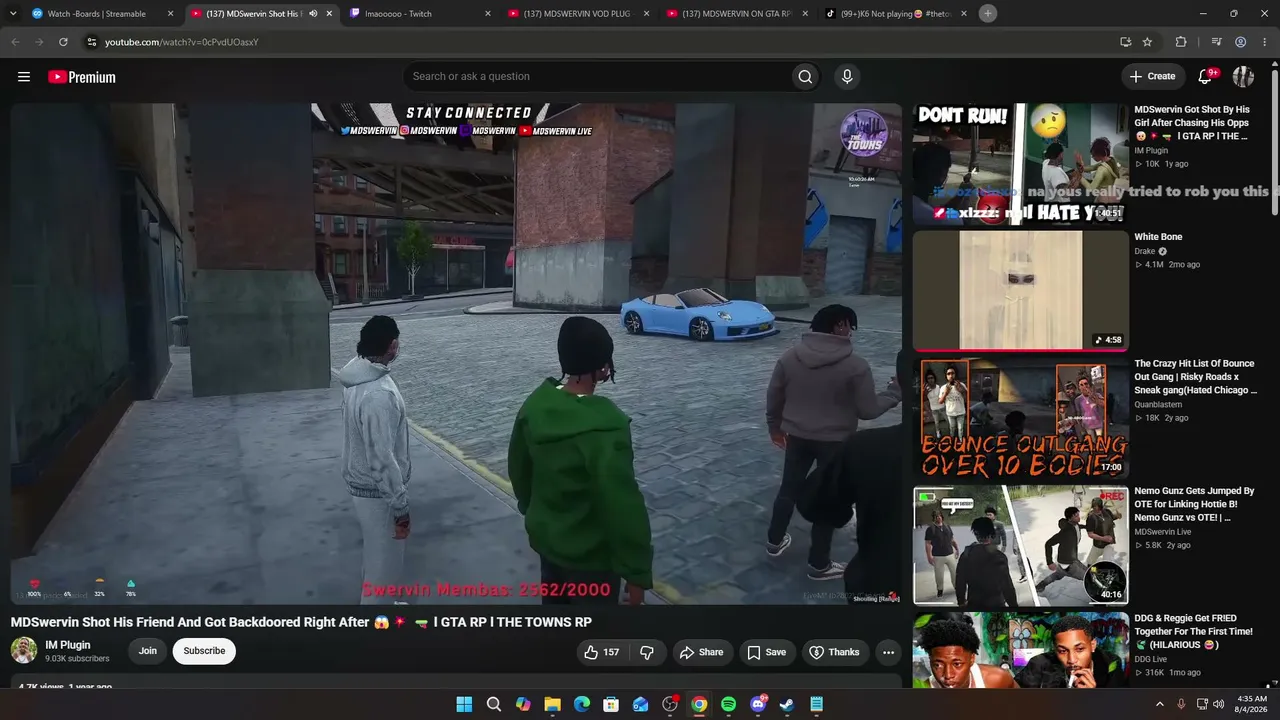Open system volume speaker icon
The image size is (1280, 720).
click(1219, 704)
